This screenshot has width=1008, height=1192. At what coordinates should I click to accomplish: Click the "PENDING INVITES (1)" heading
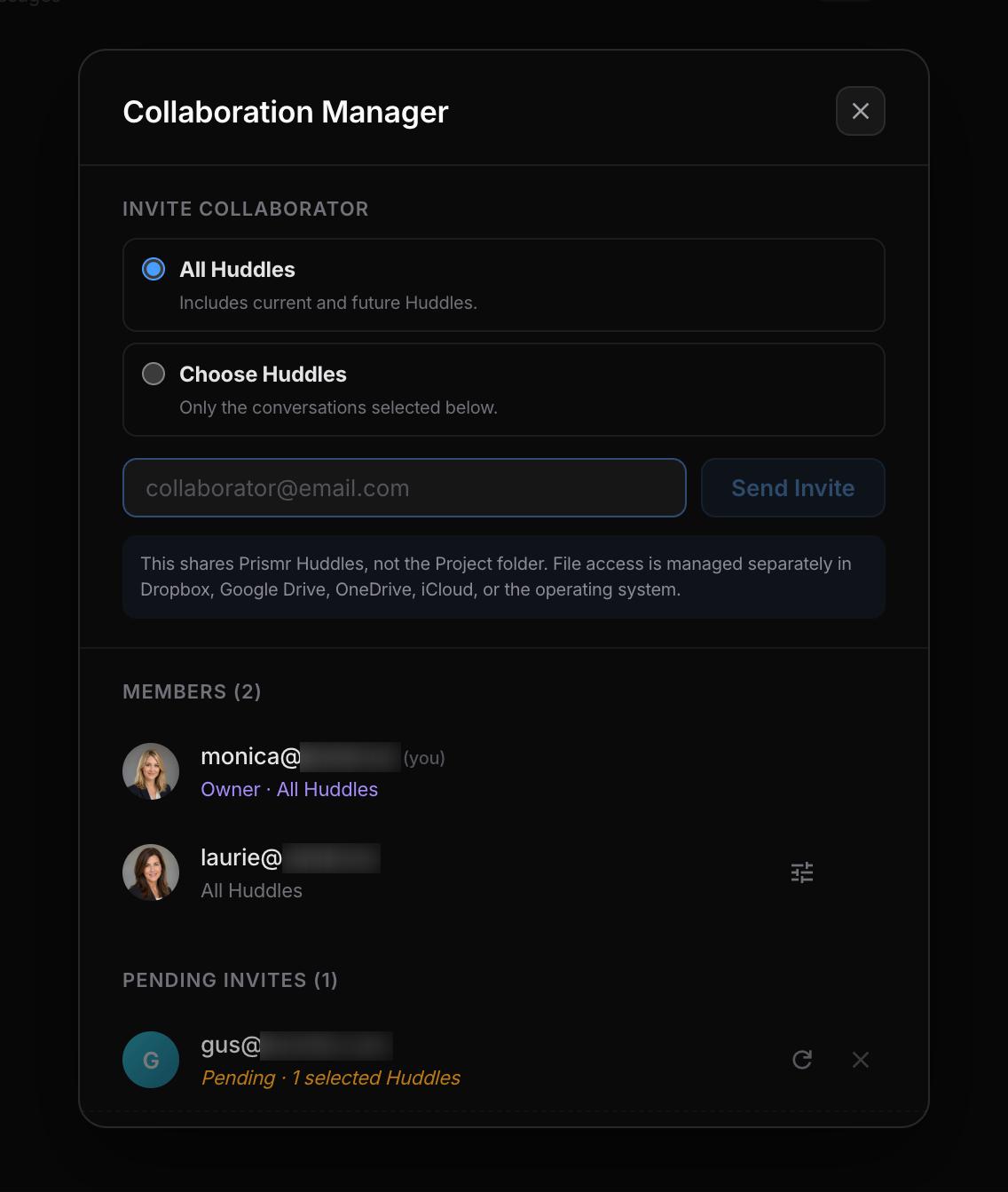pyautogui.click(x=230, y=980)
